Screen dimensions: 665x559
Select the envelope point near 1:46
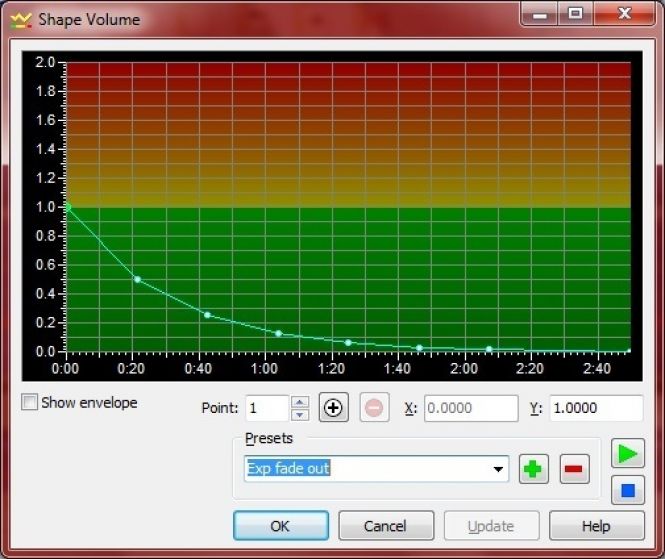[419, 348]
